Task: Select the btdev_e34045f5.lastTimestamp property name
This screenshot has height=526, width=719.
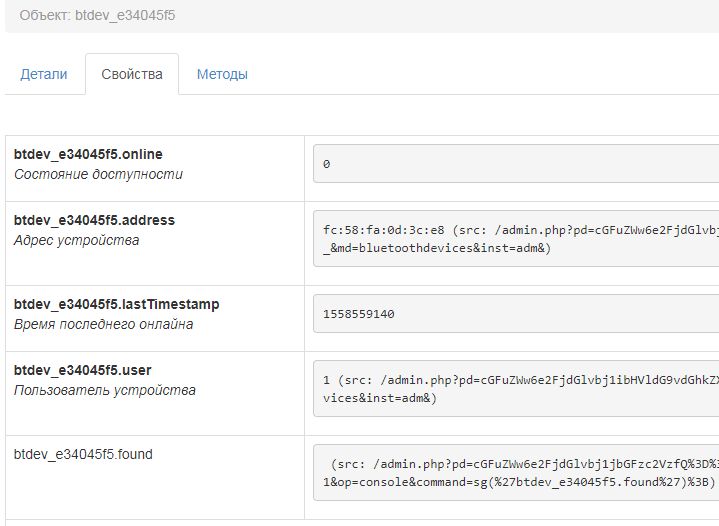Action: [x=116, y=304]
